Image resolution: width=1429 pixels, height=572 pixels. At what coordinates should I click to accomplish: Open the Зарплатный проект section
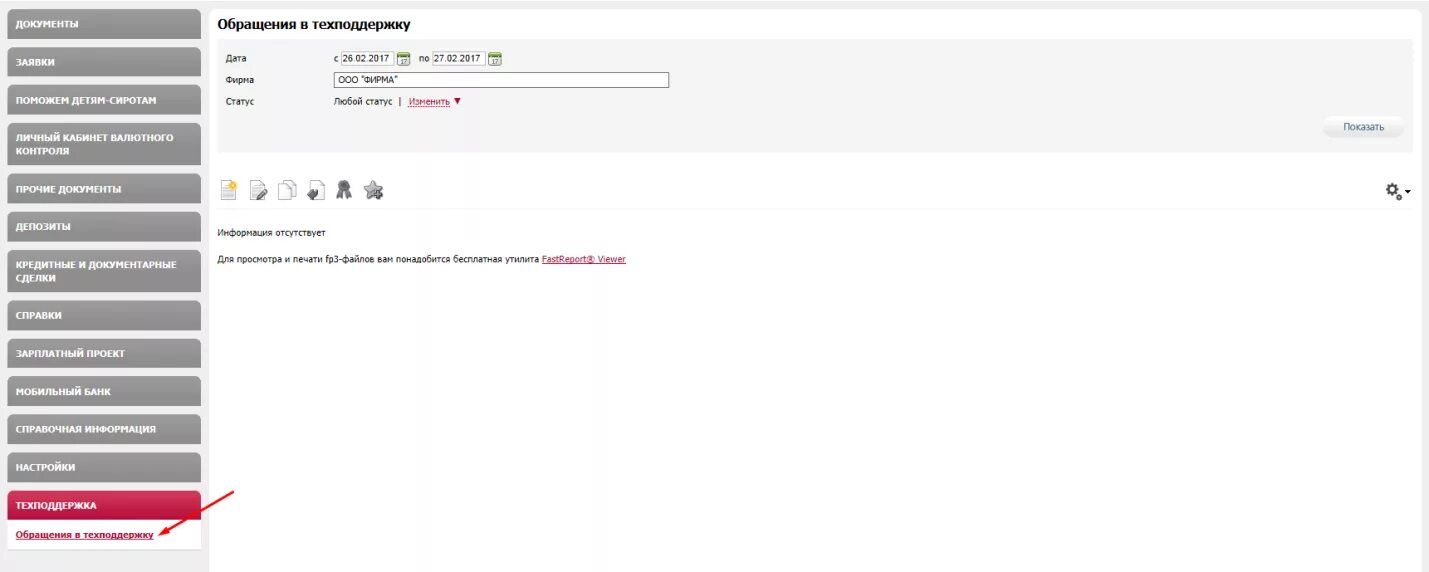point(104,353)
